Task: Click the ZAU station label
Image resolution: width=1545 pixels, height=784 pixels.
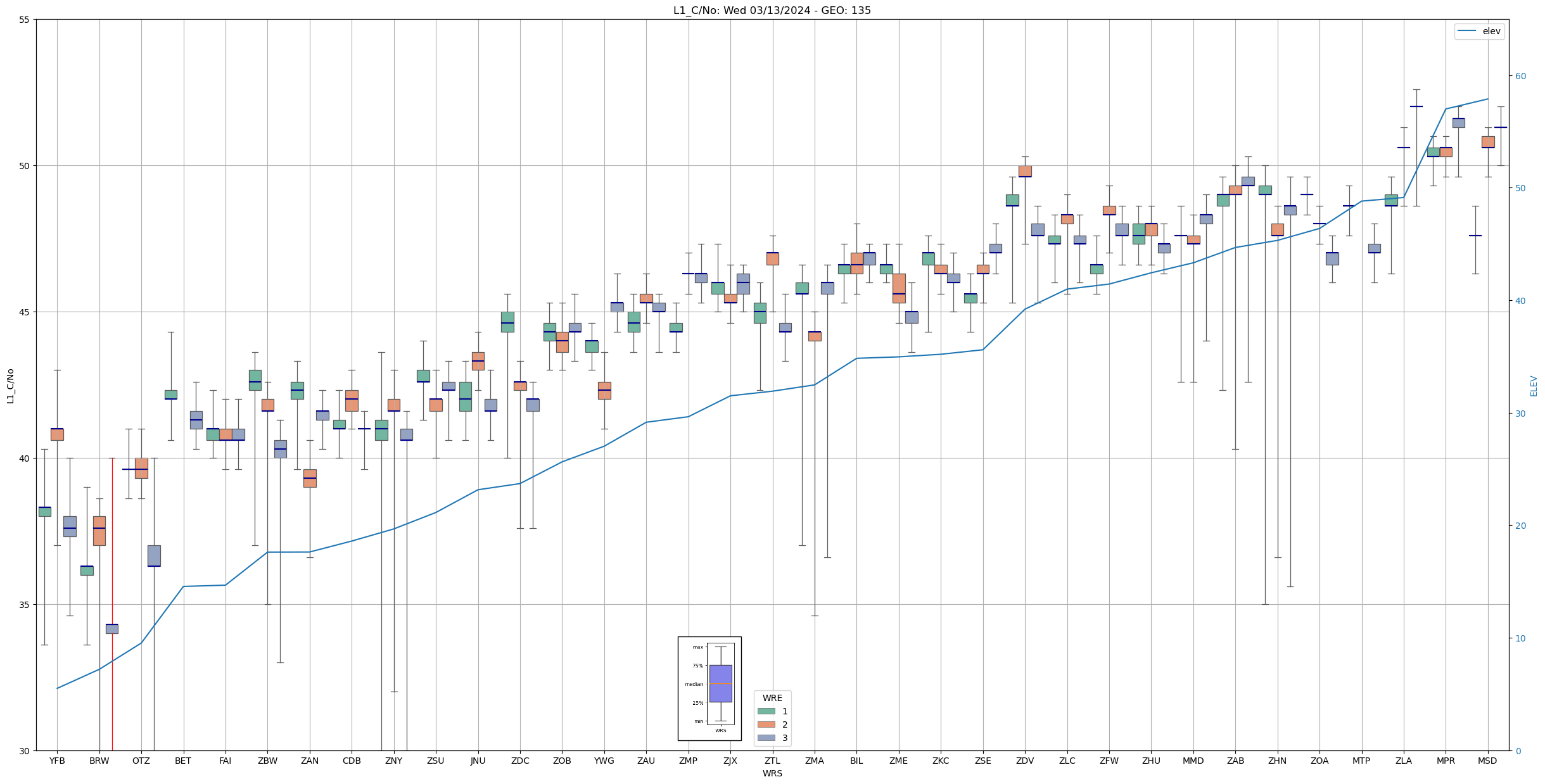Action: (646, 761)
